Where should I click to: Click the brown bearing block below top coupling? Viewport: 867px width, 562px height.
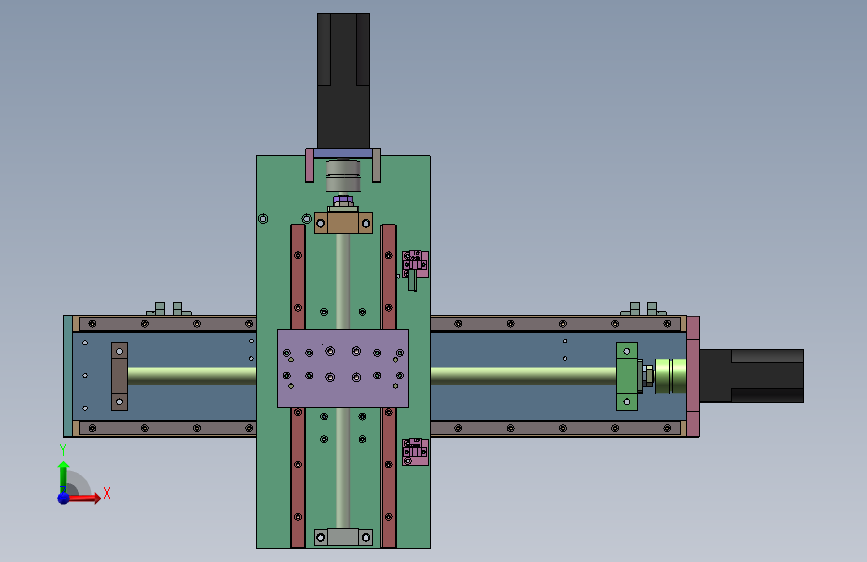click(x=343, y=223)
